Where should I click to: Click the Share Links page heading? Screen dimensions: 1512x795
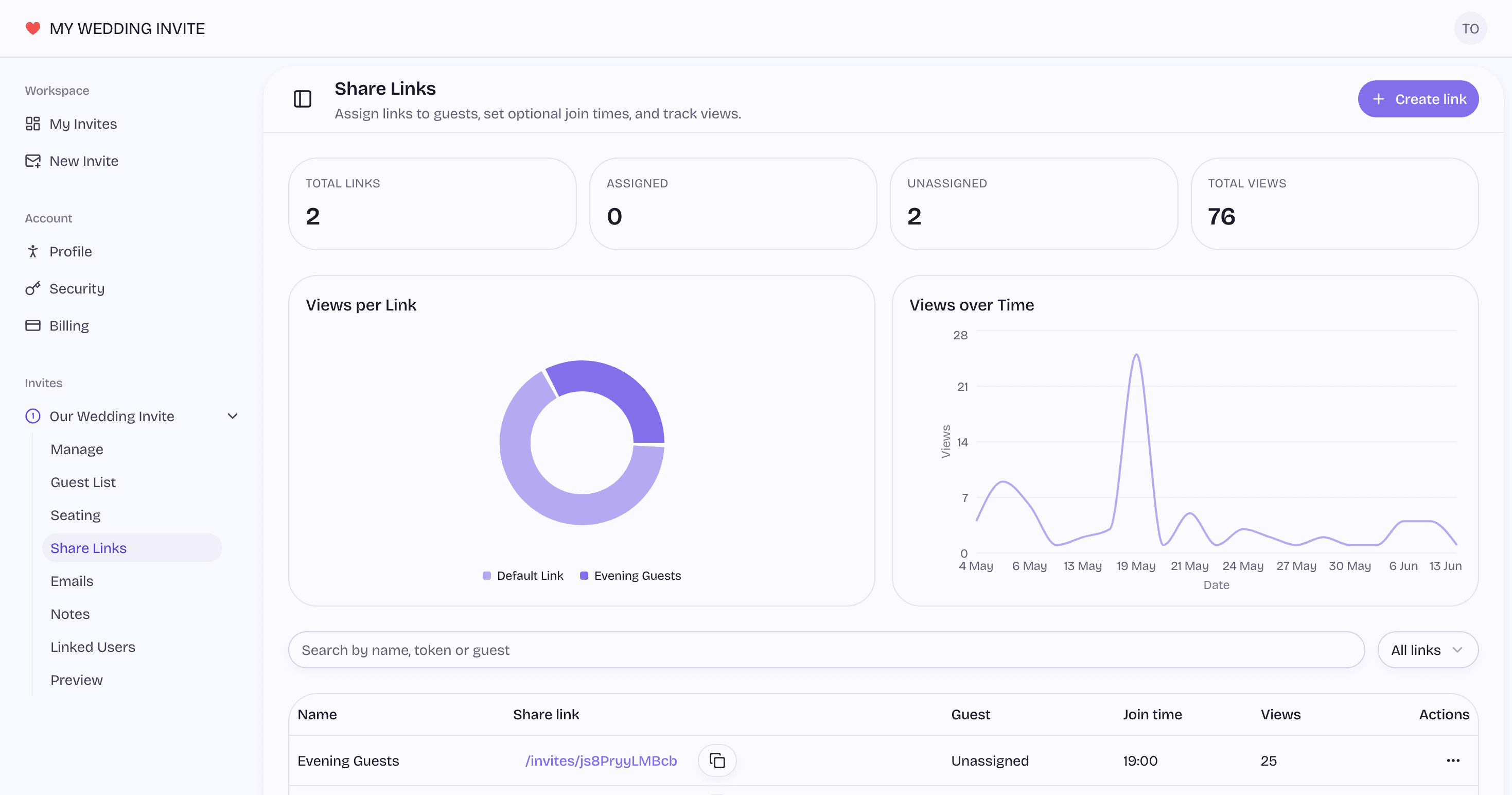pos(385,89)
